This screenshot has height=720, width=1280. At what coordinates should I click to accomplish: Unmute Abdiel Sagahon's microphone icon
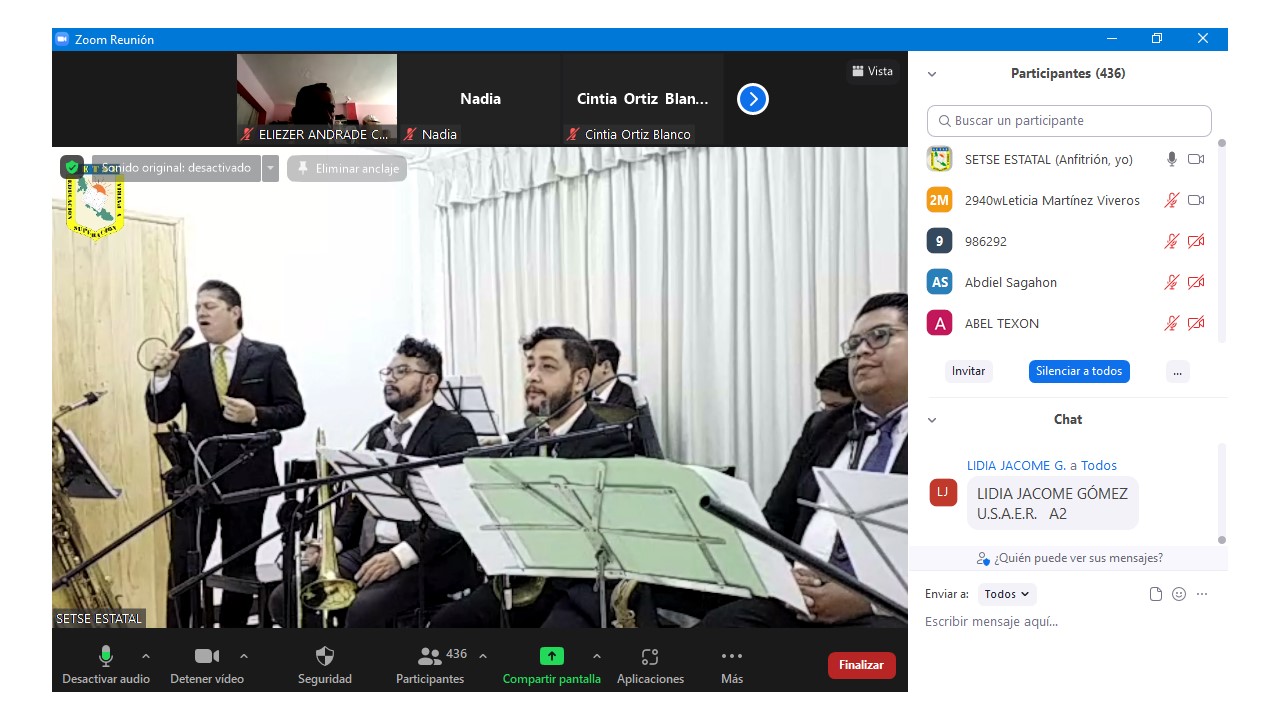point(1171,283)
